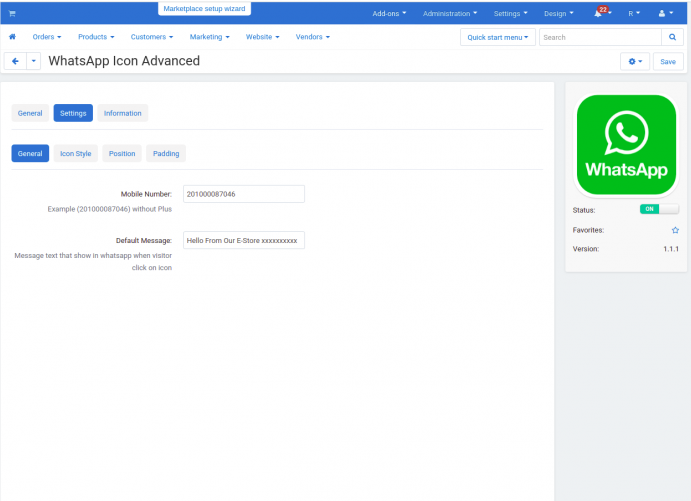Add add-on to favorites via star icon
This screenshot has height=501, width=691.
click(675, 230)
